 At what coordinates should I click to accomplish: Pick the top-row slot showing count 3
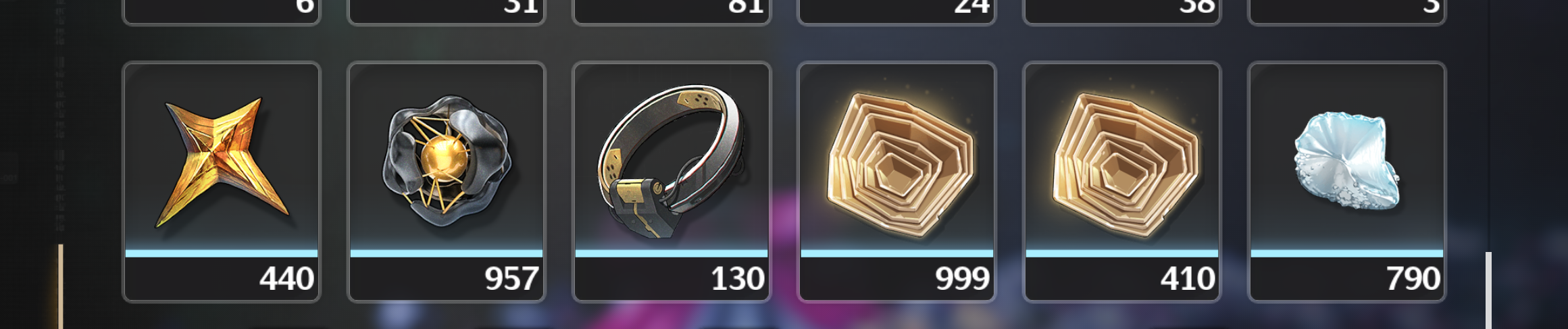pos(1347,11)
